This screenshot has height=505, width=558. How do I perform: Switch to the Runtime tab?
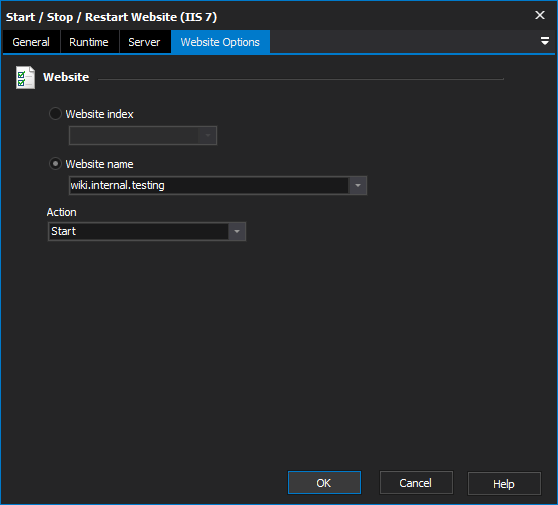89,42
